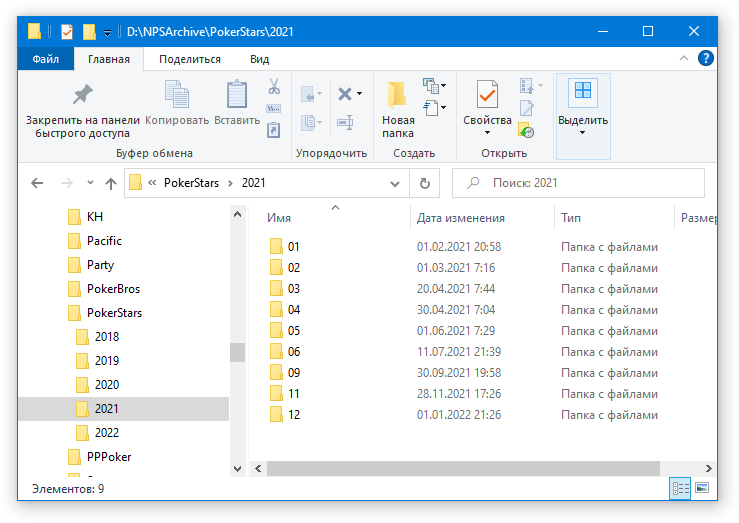Screen dimensions: 739x523
Task: Click the Back navigation arrow
Action: click(37, 183)
